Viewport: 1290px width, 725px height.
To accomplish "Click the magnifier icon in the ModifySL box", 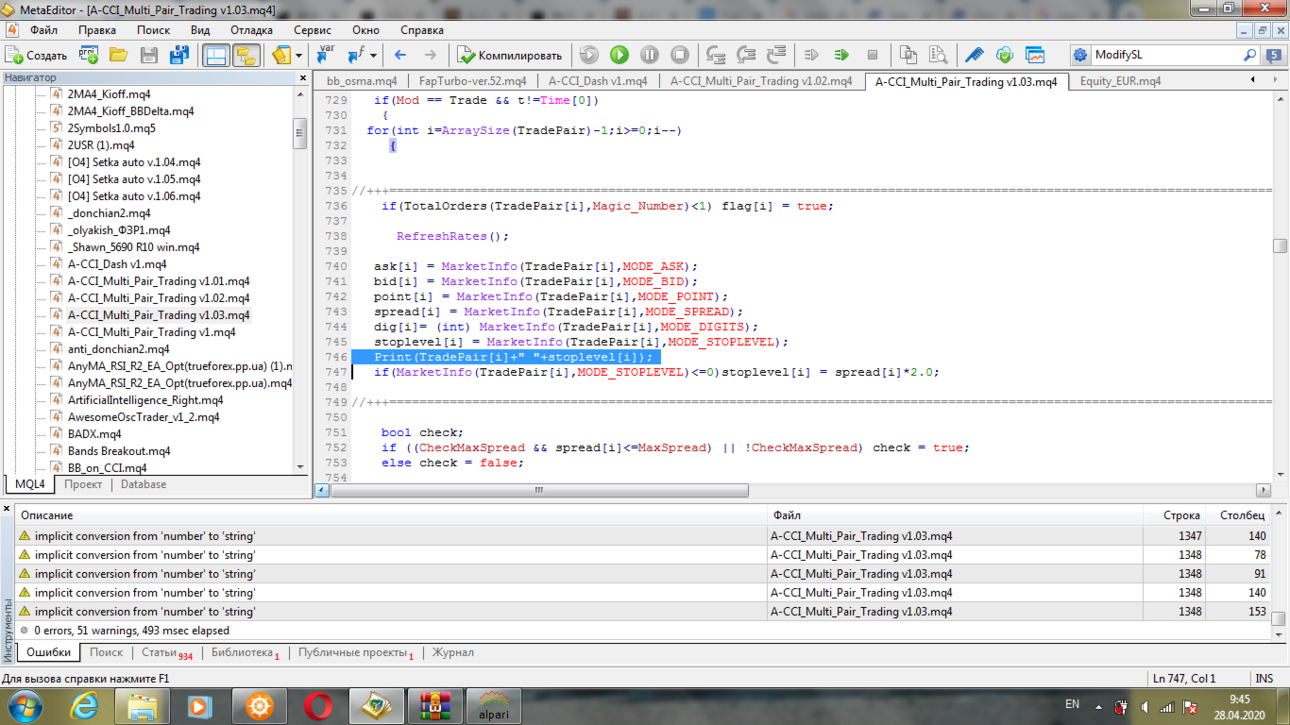I will (1249, 55).
